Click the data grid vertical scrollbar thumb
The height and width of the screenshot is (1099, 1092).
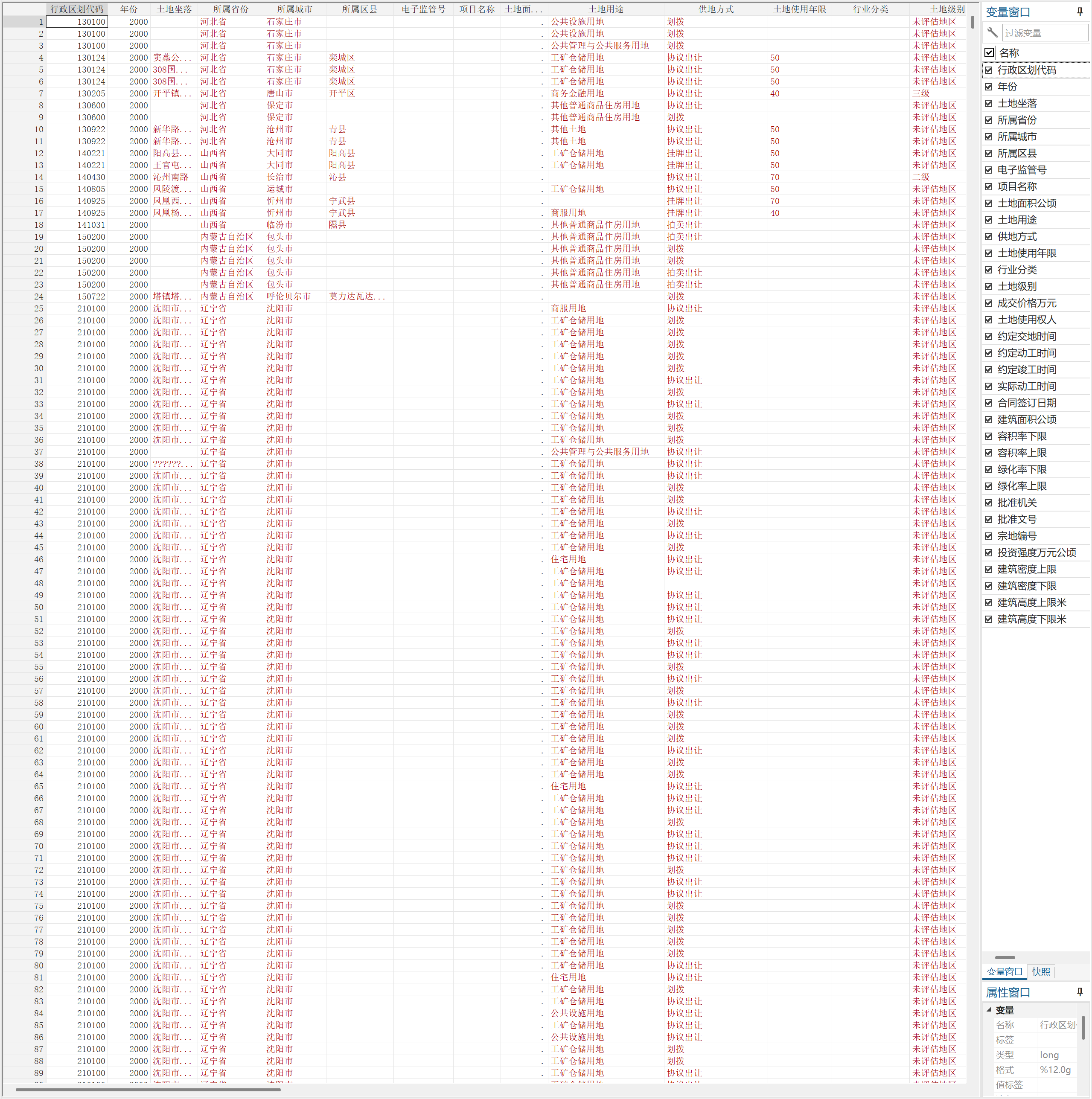click(x=973, y=22)
